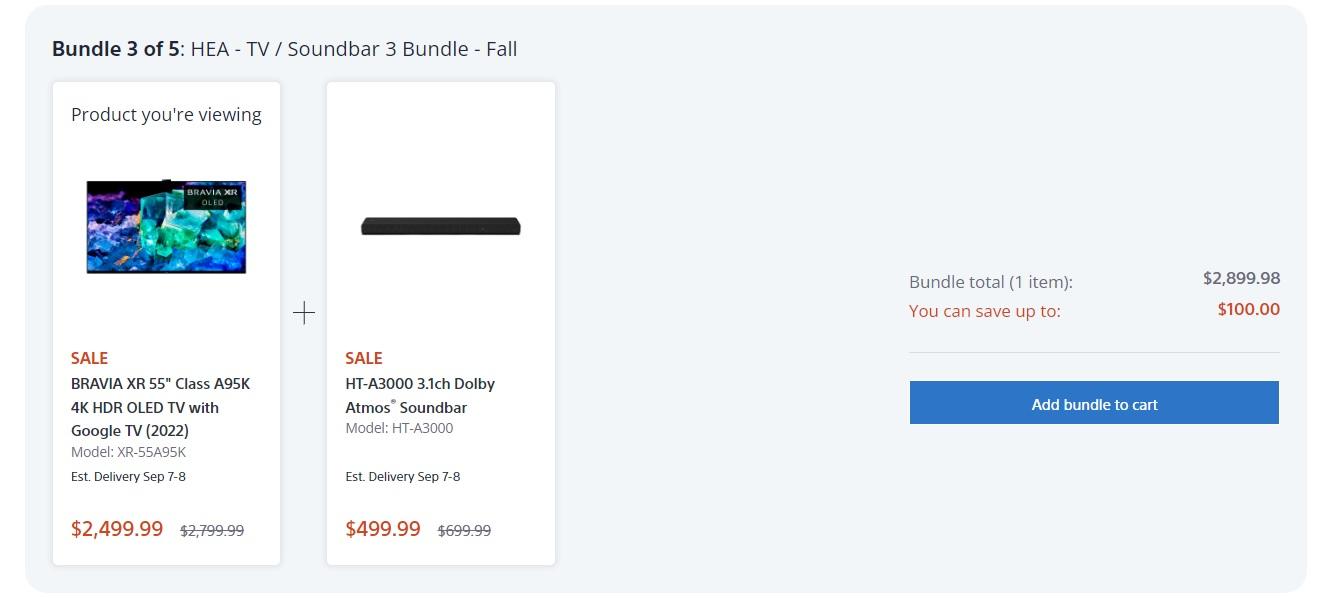This screenshot has width=1329, height=598.
Task: Click the $499.99 soundbar sale price
Action: 383,529
